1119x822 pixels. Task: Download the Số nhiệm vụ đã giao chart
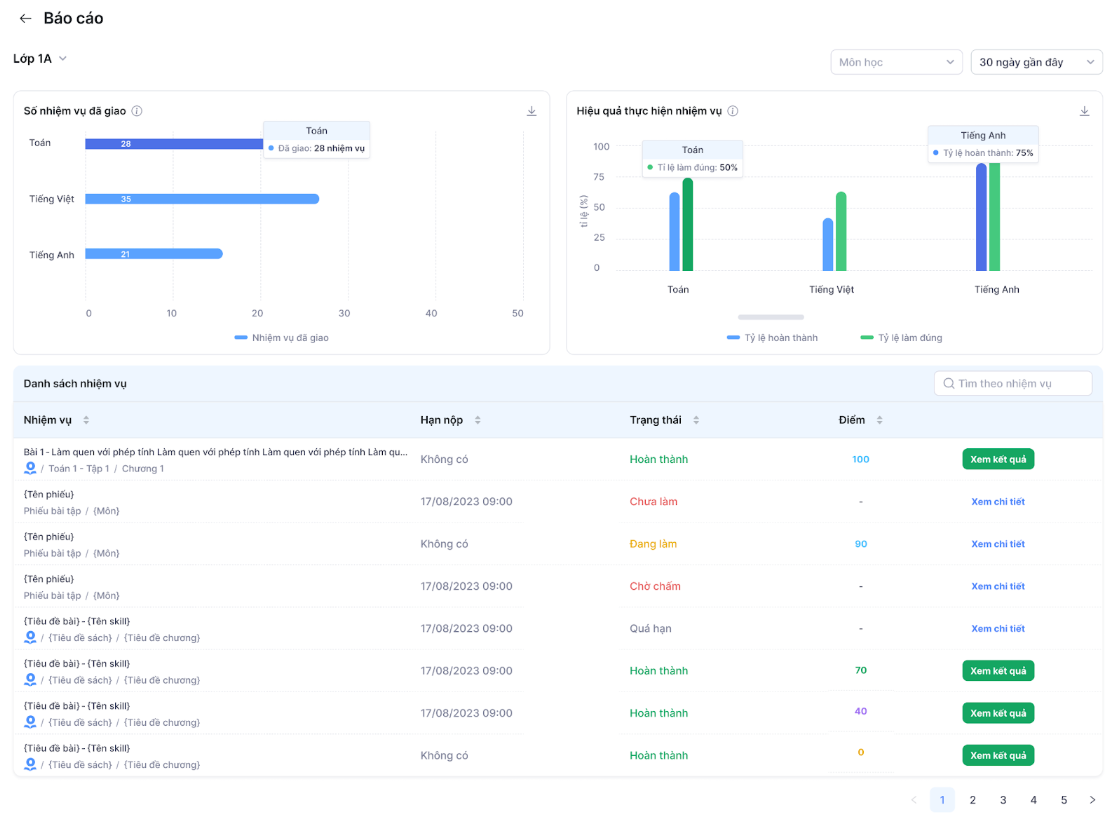tap(532, 111)
